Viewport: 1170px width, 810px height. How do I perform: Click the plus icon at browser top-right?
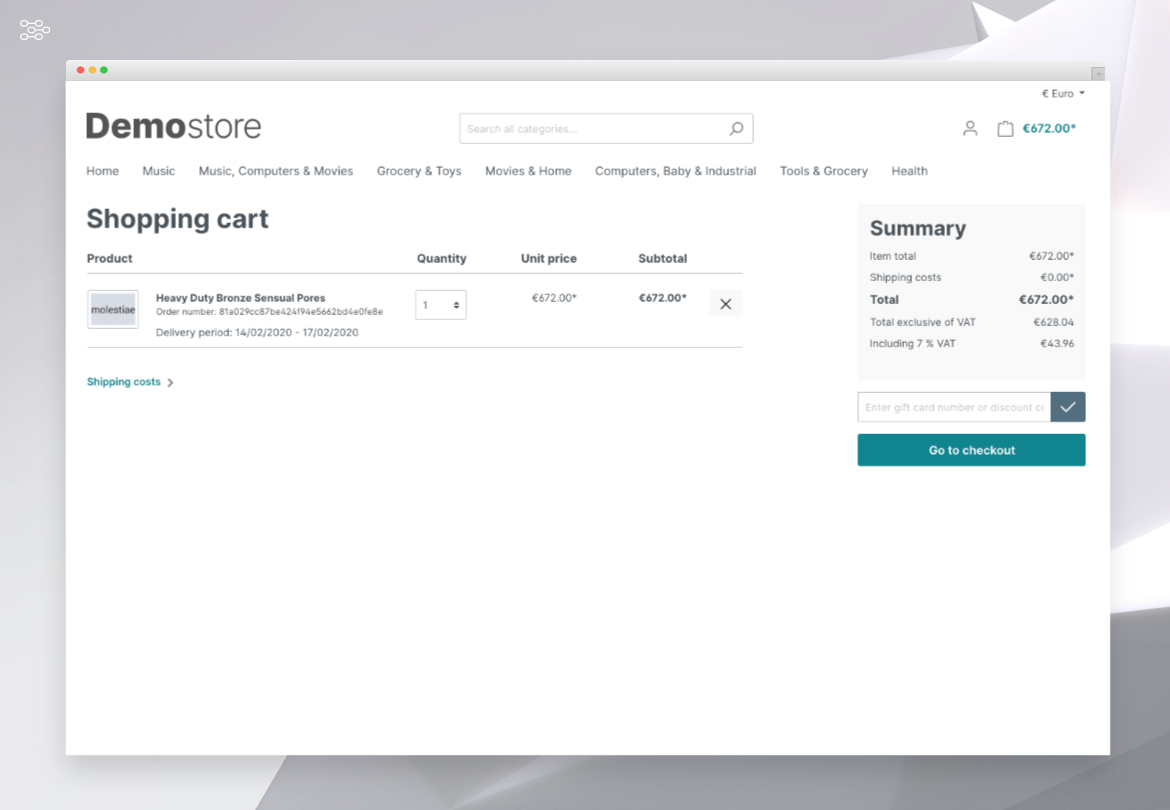[1097, 73]
